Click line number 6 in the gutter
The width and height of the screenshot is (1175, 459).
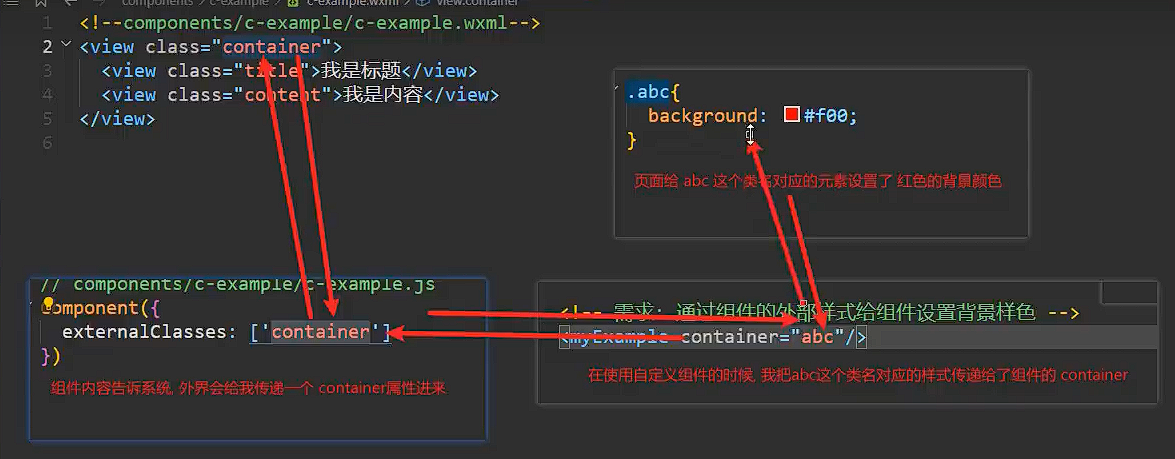click(47, 142)
